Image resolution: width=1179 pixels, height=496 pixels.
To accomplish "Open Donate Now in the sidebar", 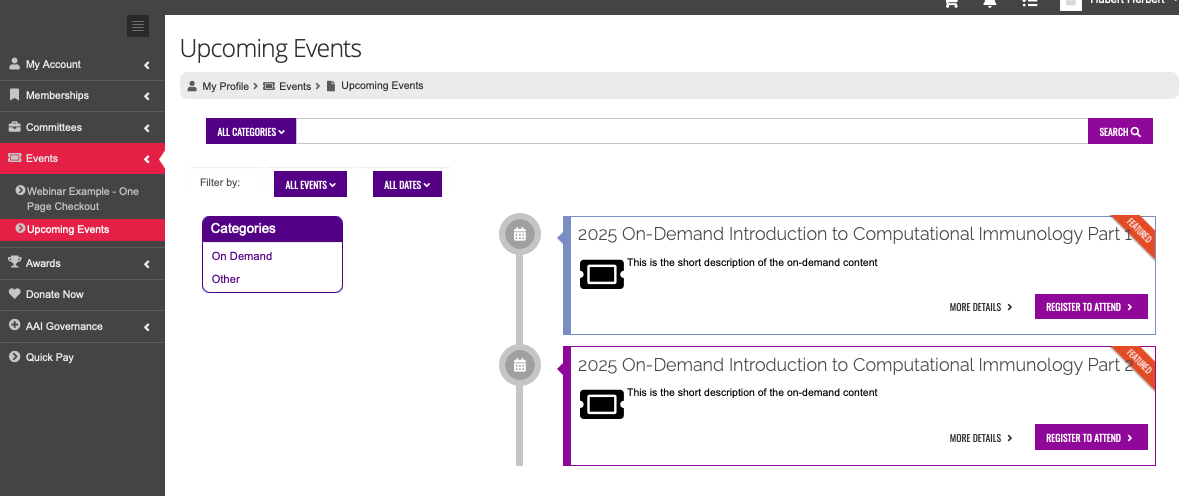I will 54,294.
